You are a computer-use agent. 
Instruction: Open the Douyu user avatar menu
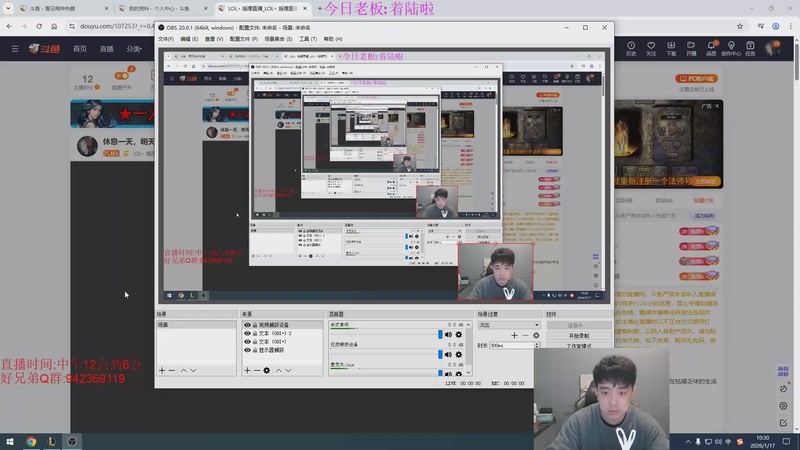772,48
